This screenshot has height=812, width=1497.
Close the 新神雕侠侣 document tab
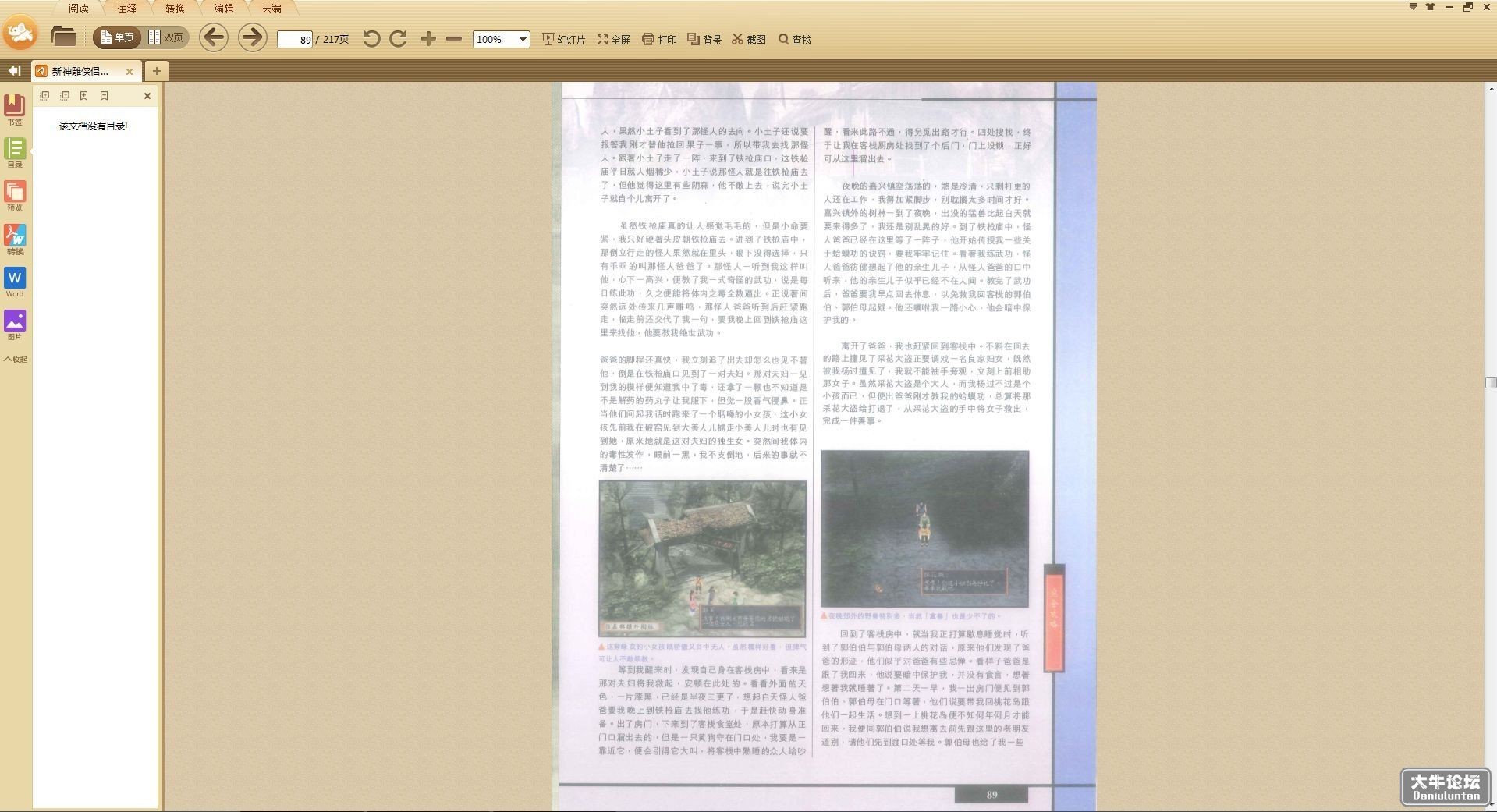point(129,71)
